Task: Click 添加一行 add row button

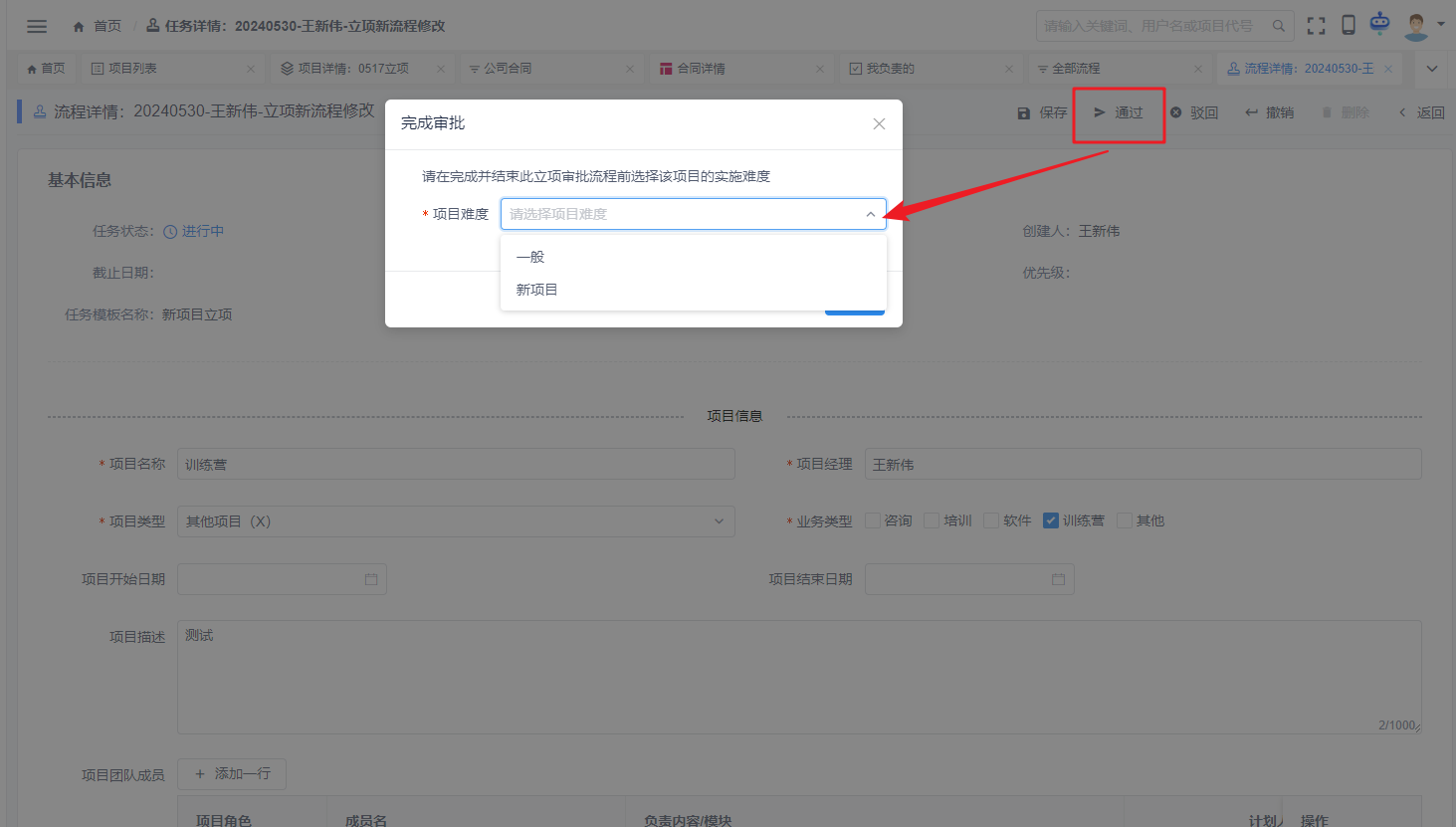Action: pyautogui.click(x=232, y=773)
